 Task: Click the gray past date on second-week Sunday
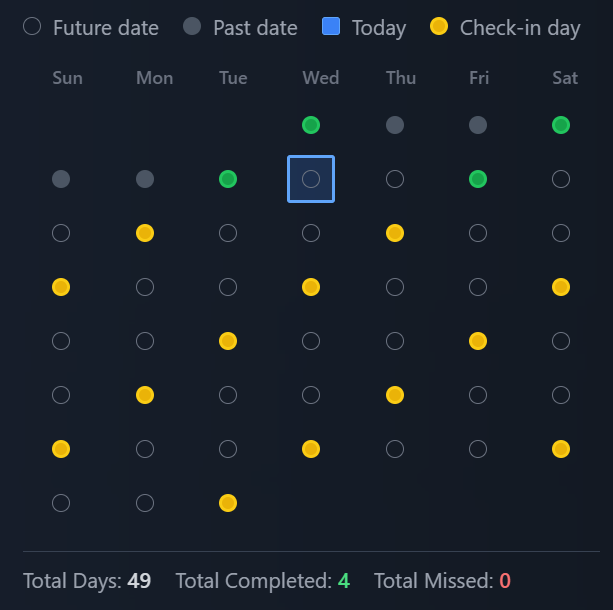(x=61, y=179)
